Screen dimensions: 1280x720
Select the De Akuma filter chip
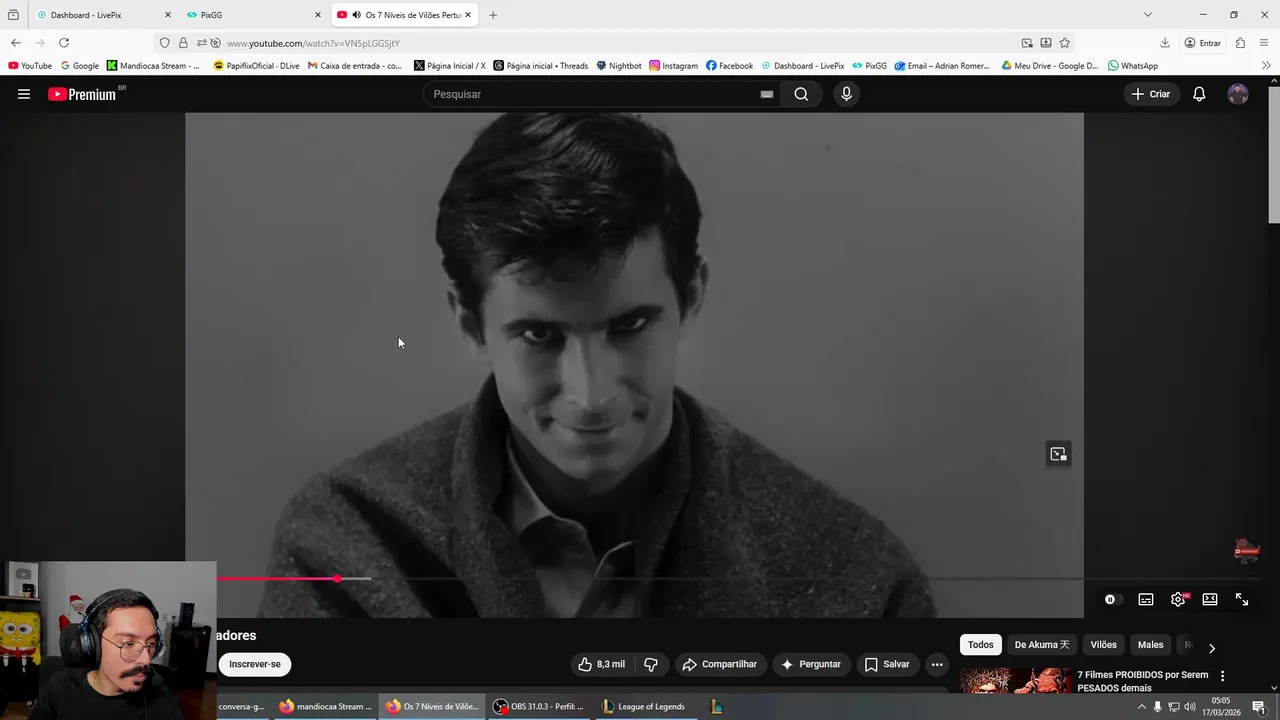pyautogui.click(x=1042, y=645)
